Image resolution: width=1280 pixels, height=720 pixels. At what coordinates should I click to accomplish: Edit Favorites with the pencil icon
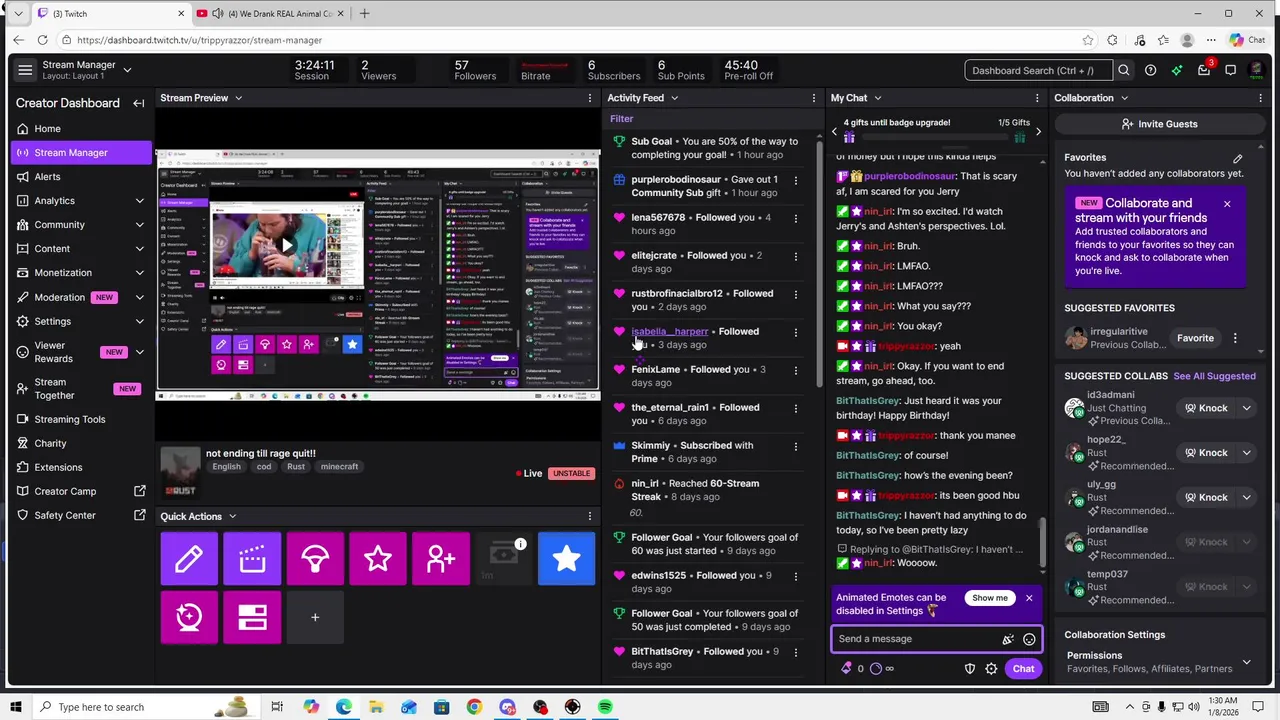coord(1238,158)
